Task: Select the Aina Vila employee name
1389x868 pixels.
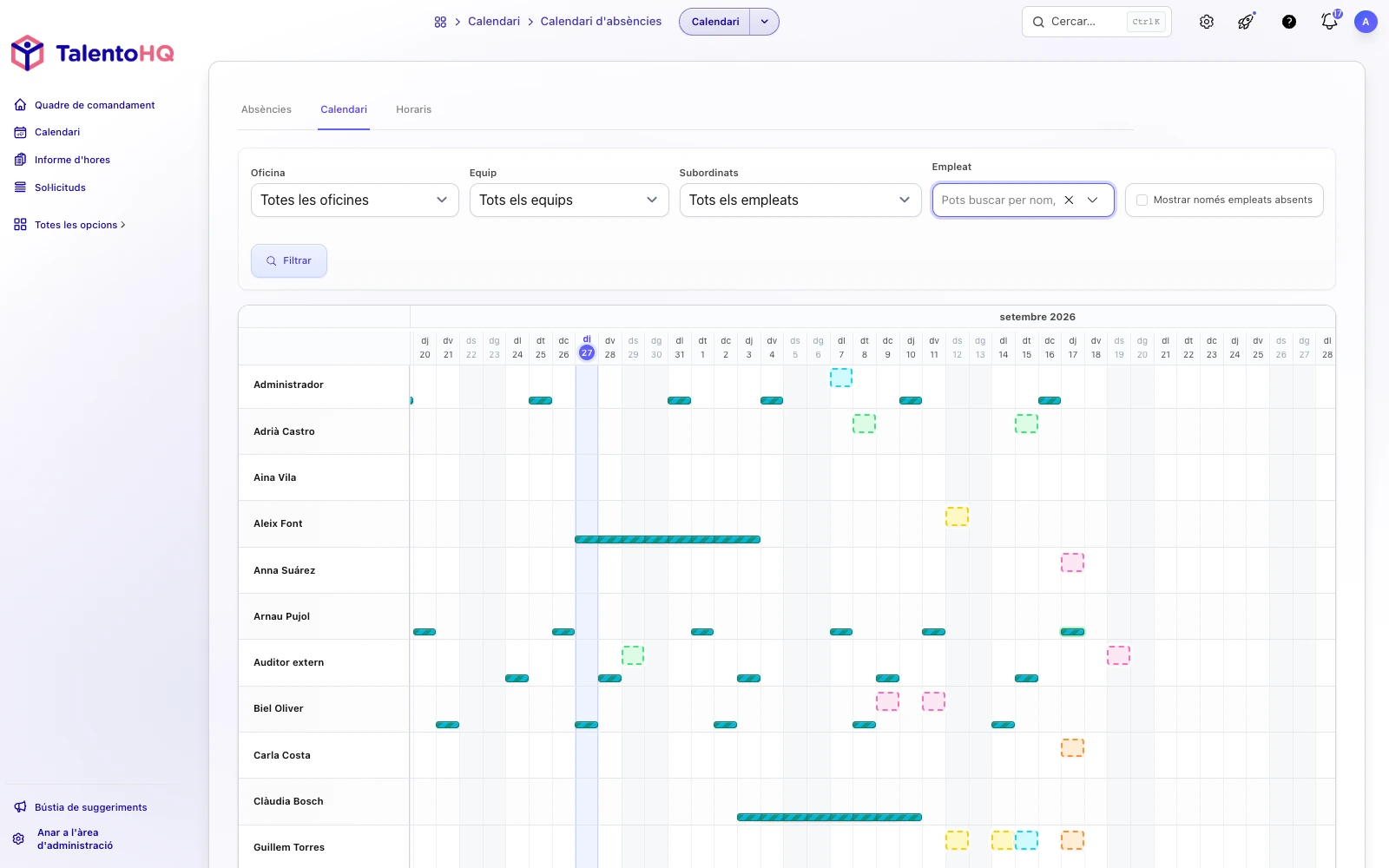Action: 274,477
